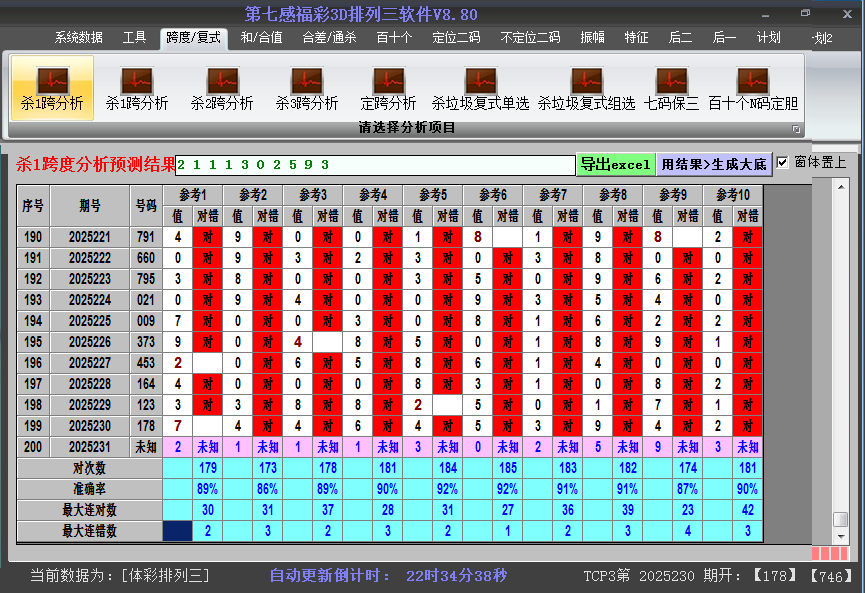The height and width of the screenshot is (593, 865).
Task: Click the status bar result 【178】
Action: pos(775,576)
